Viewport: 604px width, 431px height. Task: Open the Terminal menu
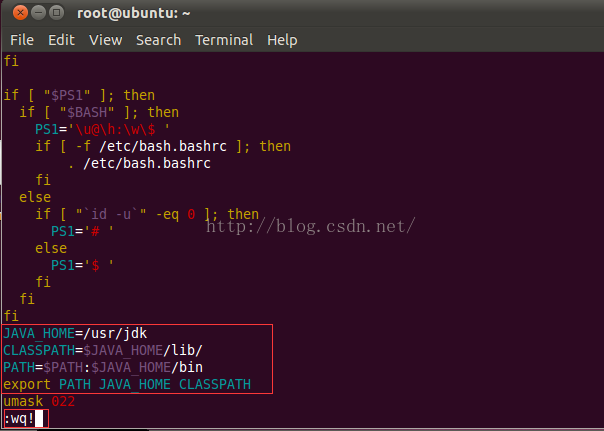coord(223,40)
